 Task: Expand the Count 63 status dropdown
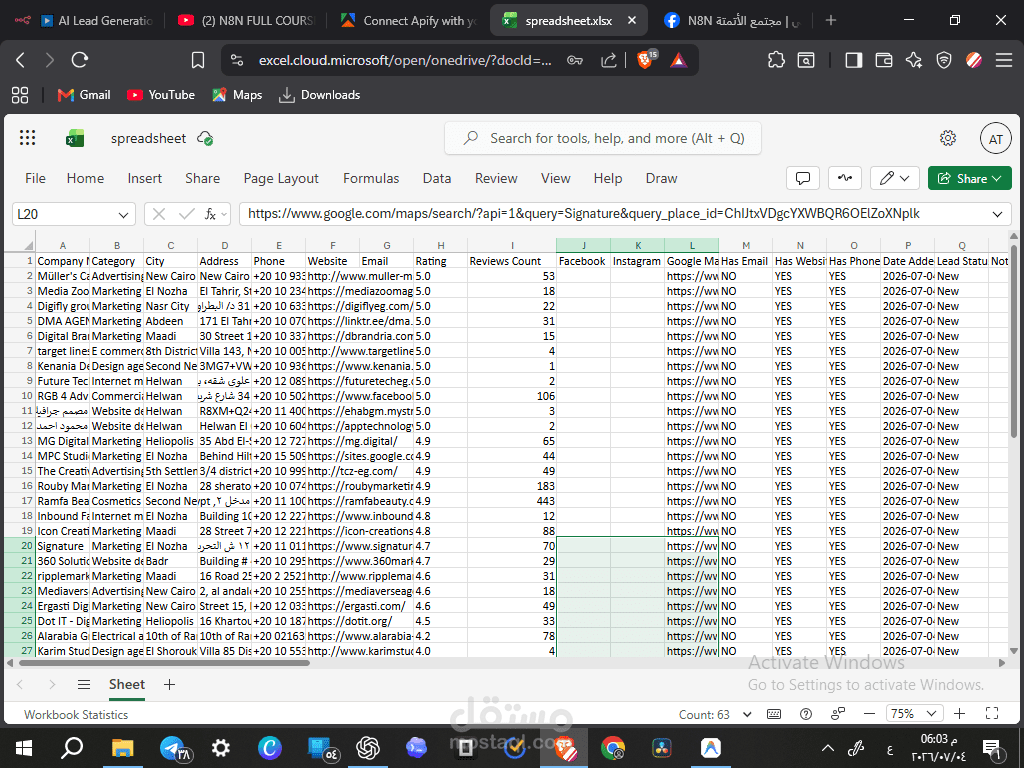pyautogui.click(x=747, y=714)
